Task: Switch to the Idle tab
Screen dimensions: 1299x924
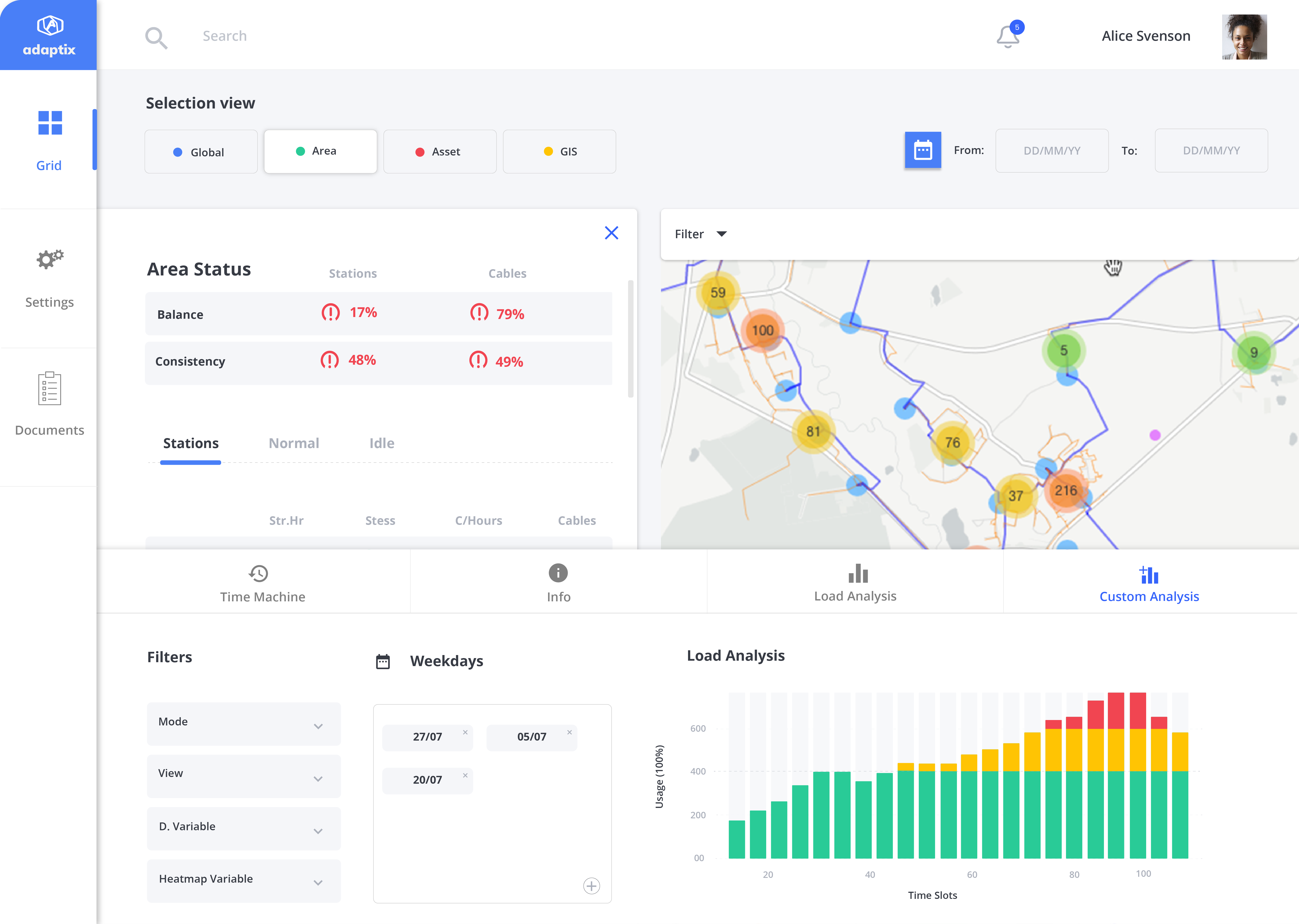Action: [x=382, y=443]
